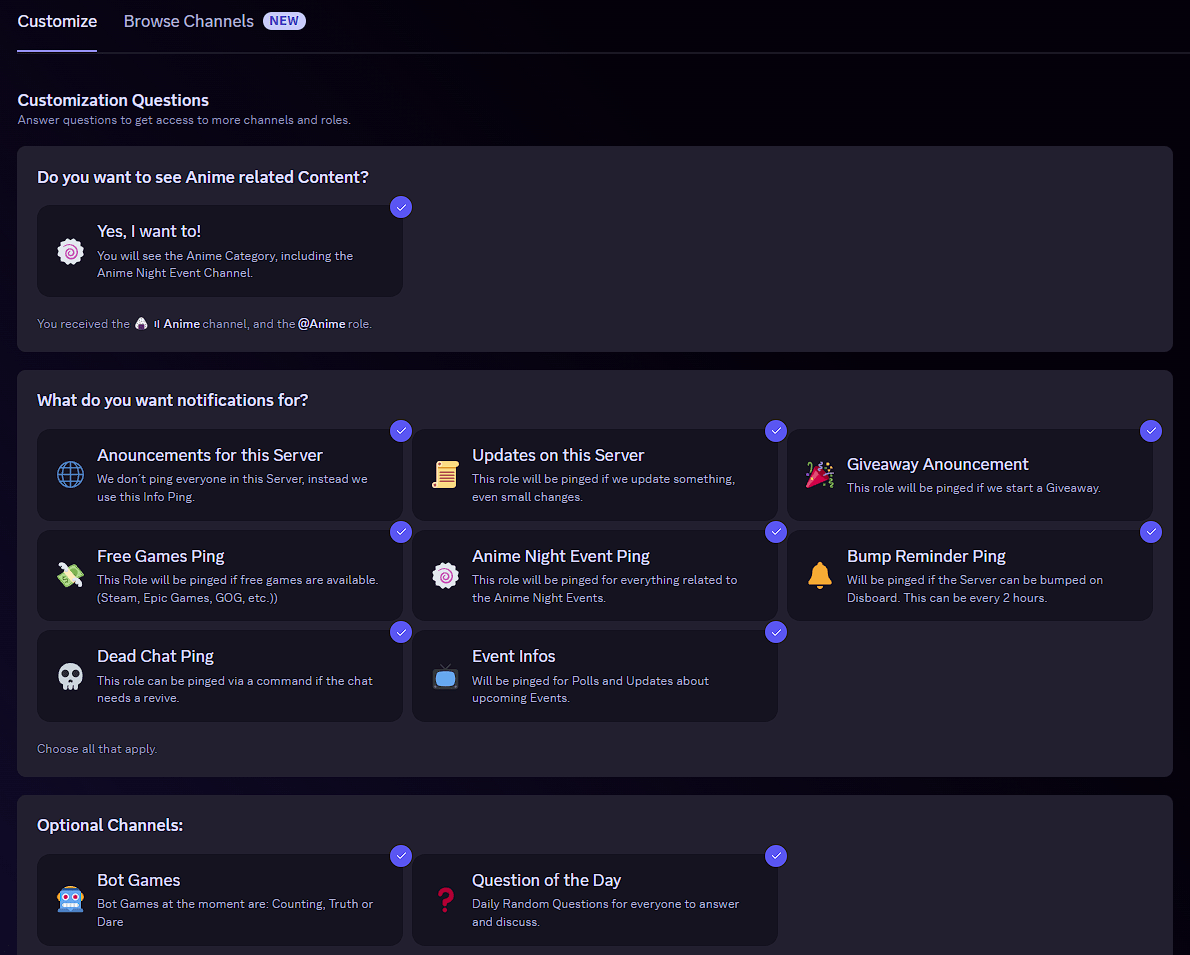The image size is (1190, 955).
Task: Click the party popper Giveaway icon
Action: point(820,476)
